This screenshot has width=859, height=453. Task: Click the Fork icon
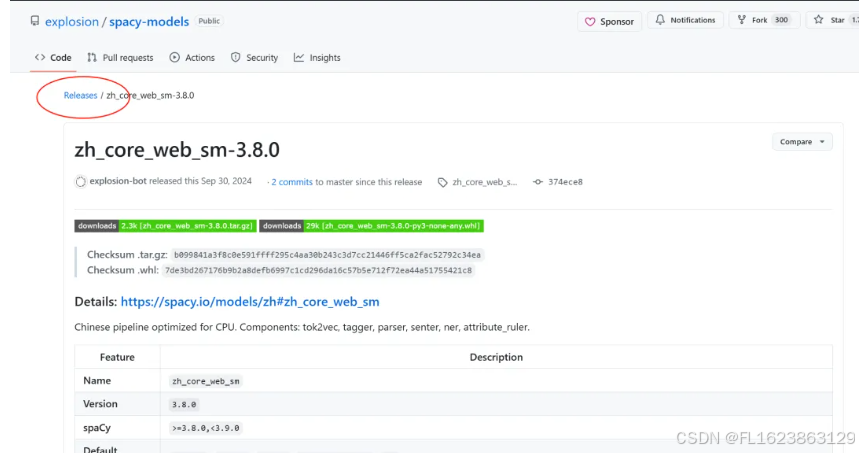tap(742, 20)
